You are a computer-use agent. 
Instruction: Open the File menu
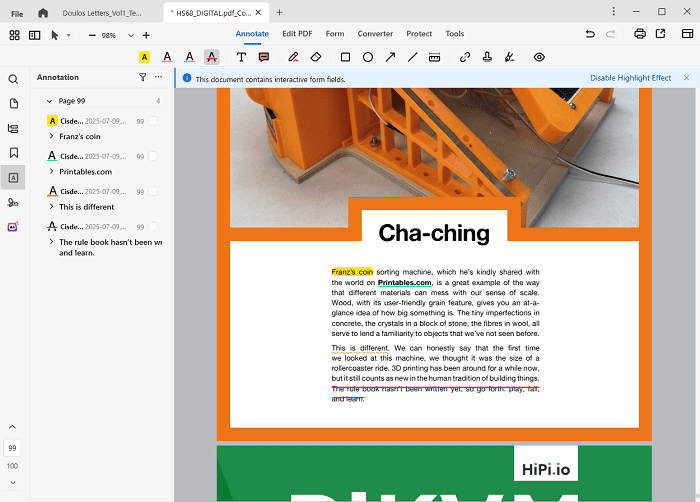(17, 12)
